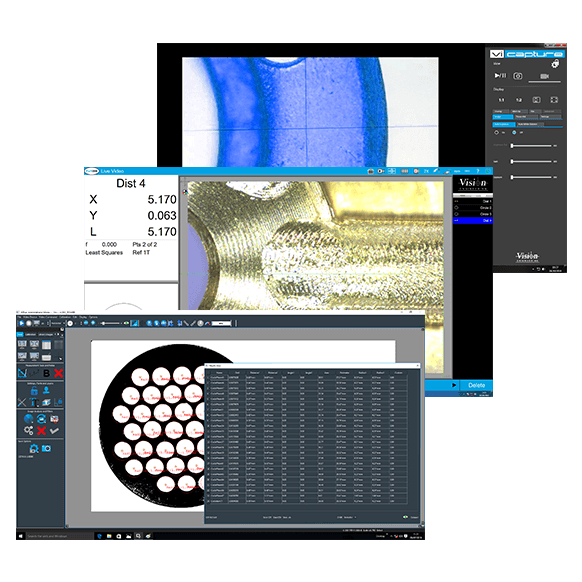Viewport: 582px width, 582px height.
Task: Start video recording with camcorder icon
Action: coord(545,76)
